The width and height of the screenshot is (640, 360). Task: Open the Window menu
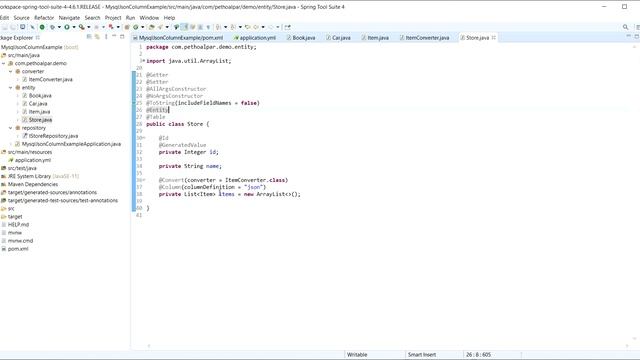(x=149, y=18)
